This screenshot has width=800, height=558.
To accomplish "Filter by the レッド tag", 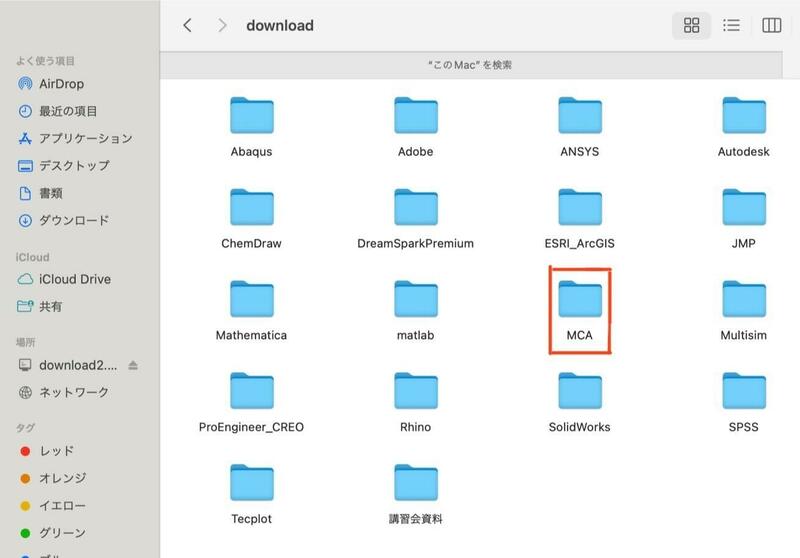I will click(x=47, y=451).
